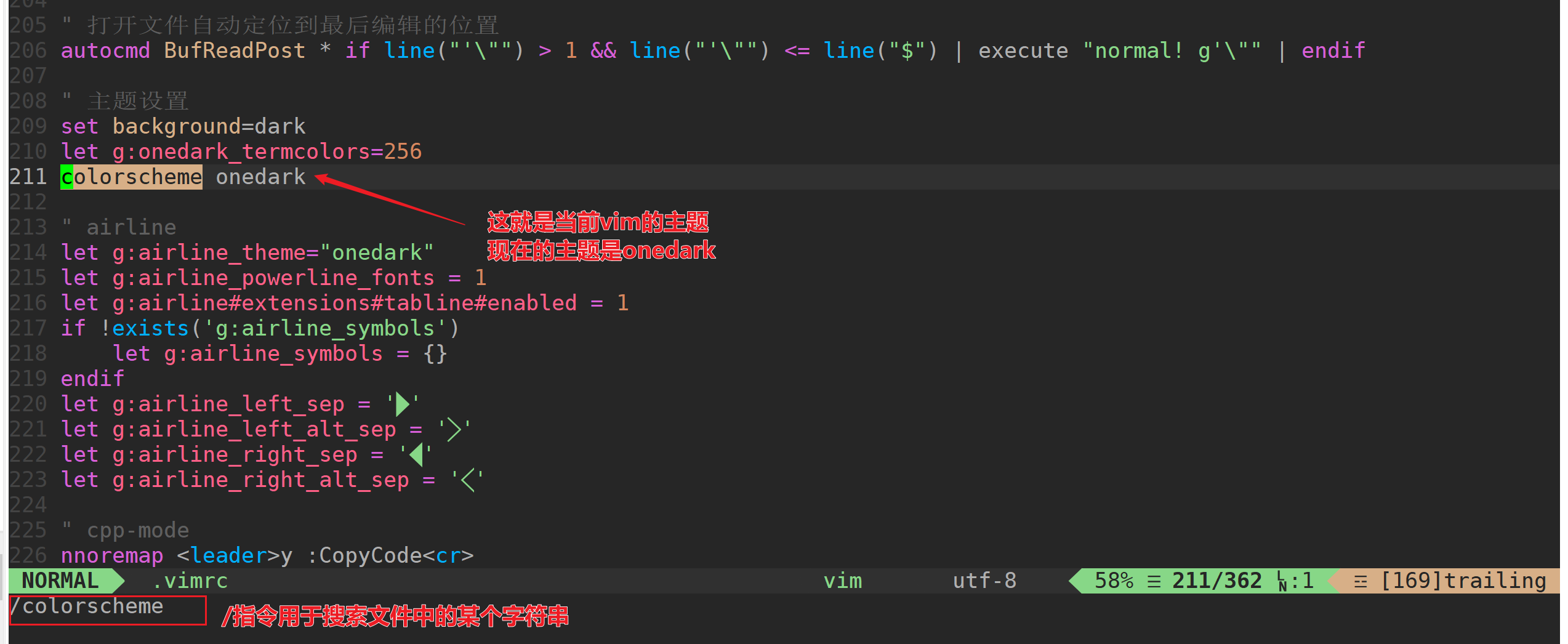The height and width of the screenshot is (644, 1568).
Task: Click <leader> on line 226
Action: pos(228,555)
